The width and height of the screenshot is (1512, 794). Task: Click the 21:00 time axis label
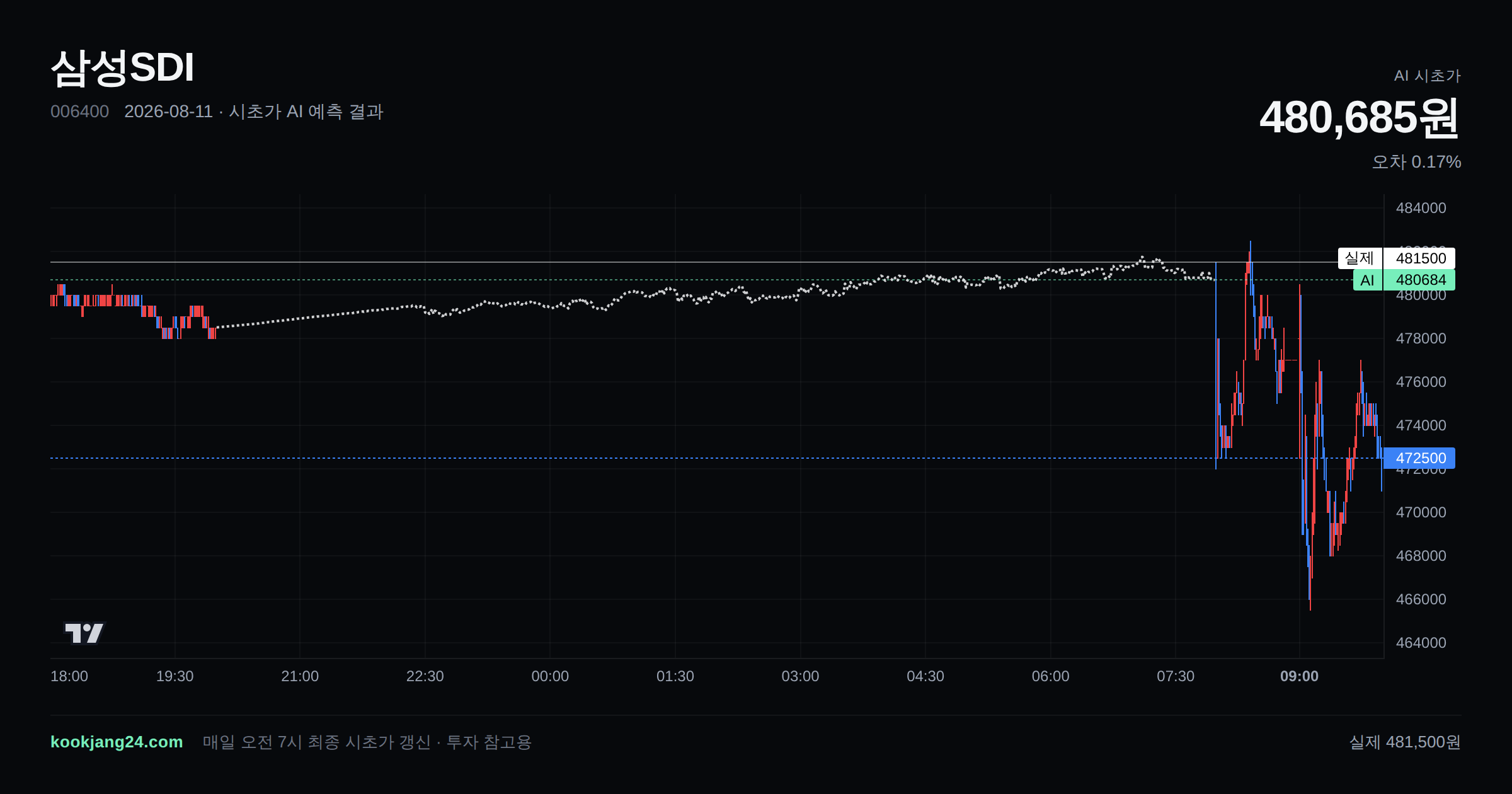pos(300,676)
